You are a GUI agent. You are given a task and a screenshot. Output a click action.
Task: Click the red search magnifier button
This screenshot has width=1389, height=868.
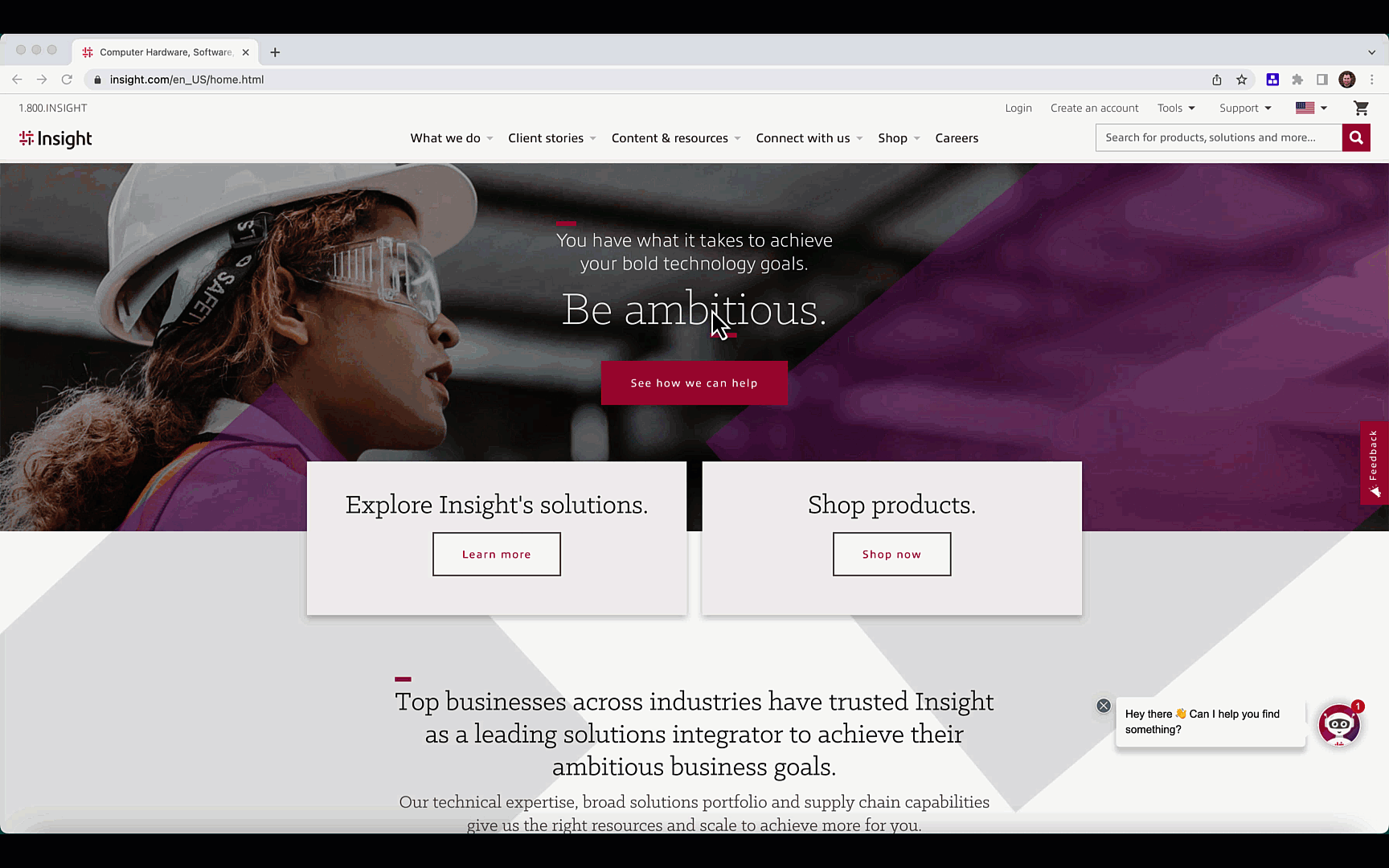(1356, 137)
